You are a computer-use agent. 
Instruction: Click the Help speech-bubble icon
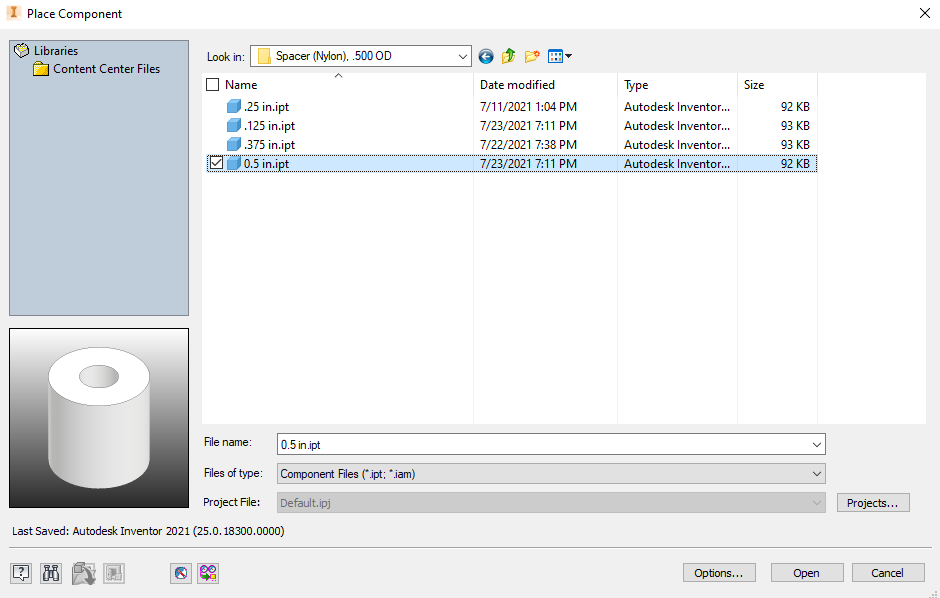[x=21, y=573]
